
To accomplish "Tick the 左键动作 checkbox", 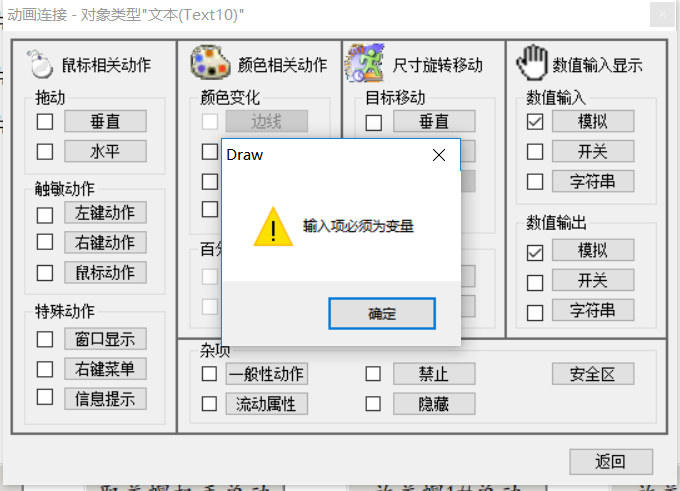I will click(x=45, y=215).
